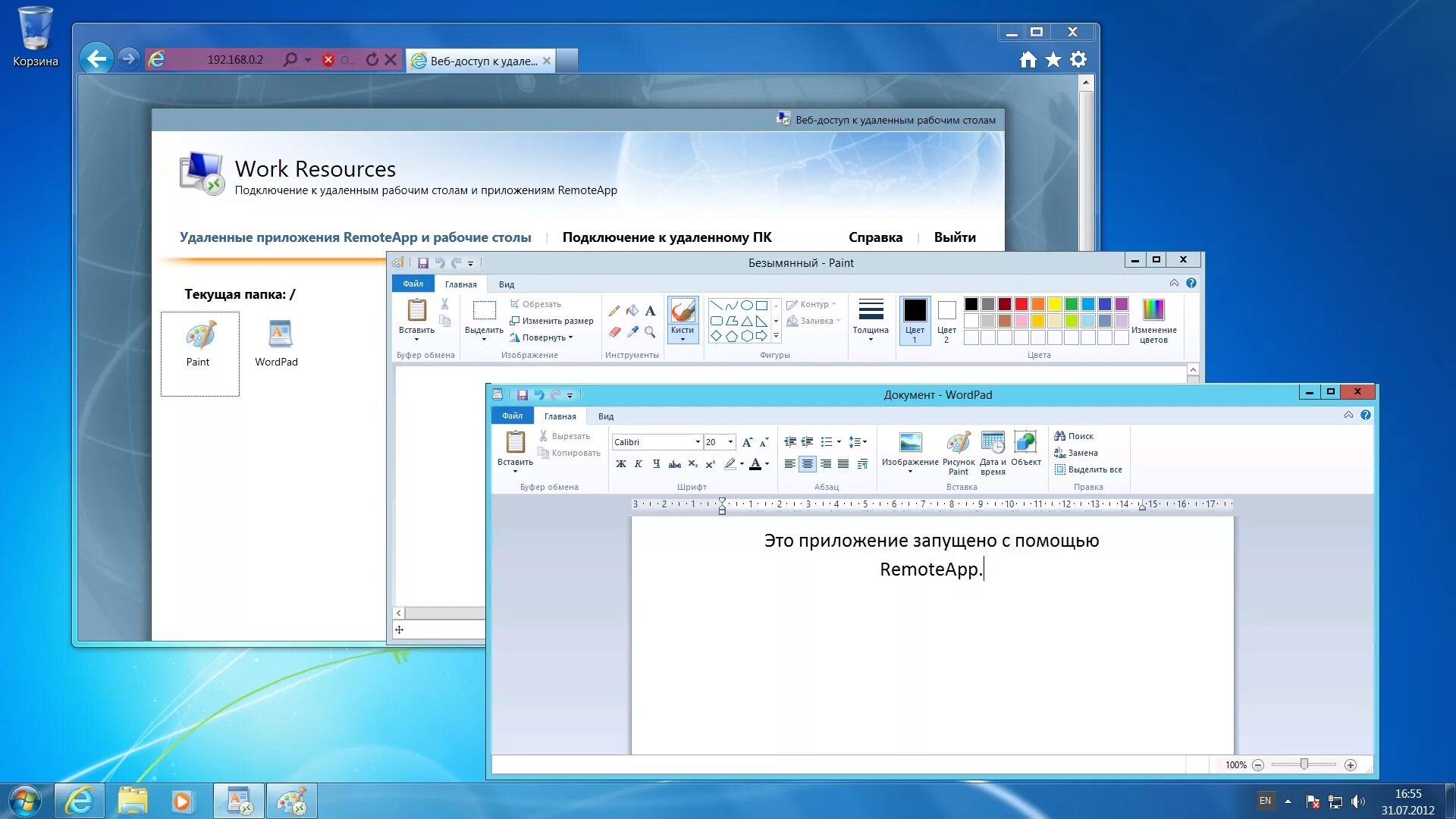Viewport: 1456px width, 819px height.
Task: Select the Fill with color bucket tool
Action: pyautogui.click(x=632, y=310)
